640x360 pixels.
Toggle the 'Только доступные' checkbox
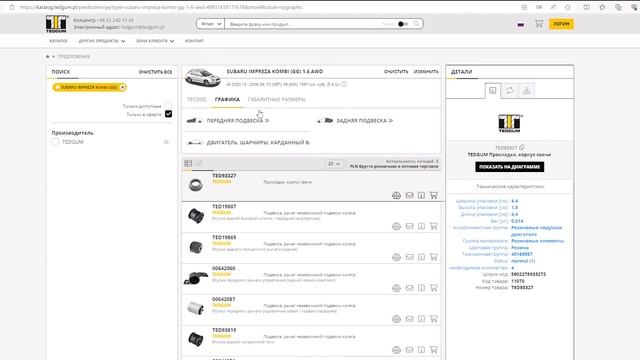168,106
